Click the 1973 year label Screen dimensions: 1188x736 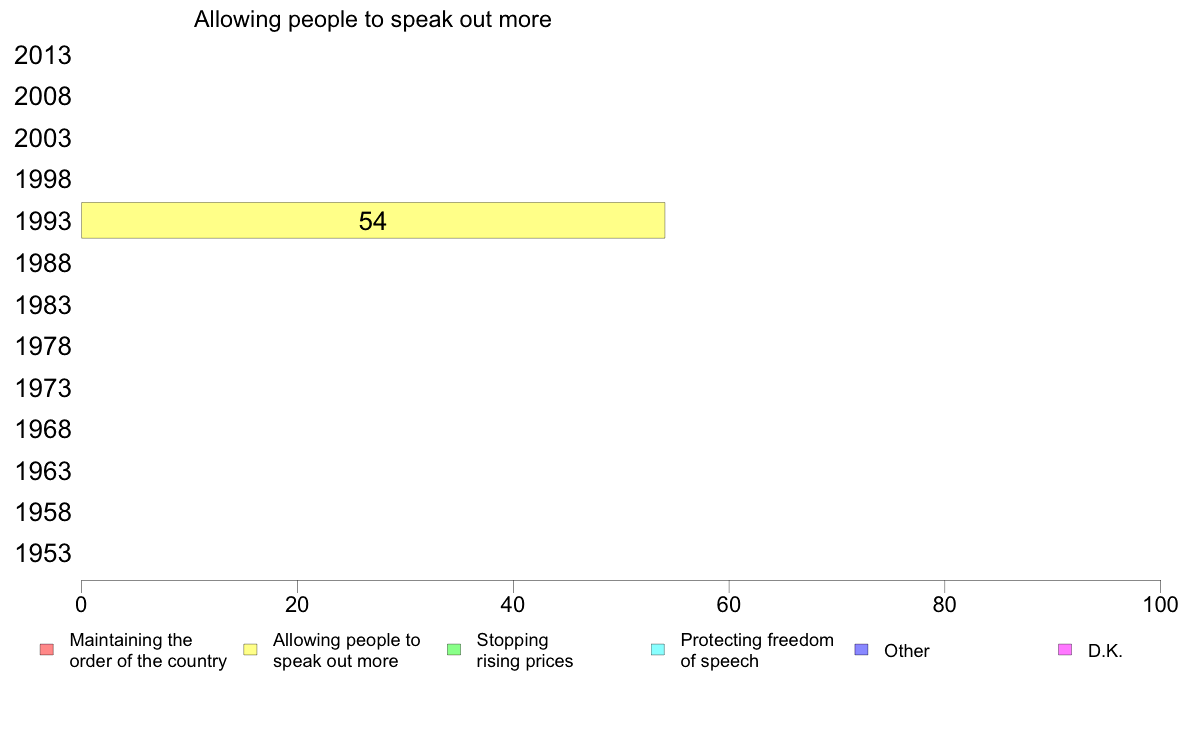[43, 388]
